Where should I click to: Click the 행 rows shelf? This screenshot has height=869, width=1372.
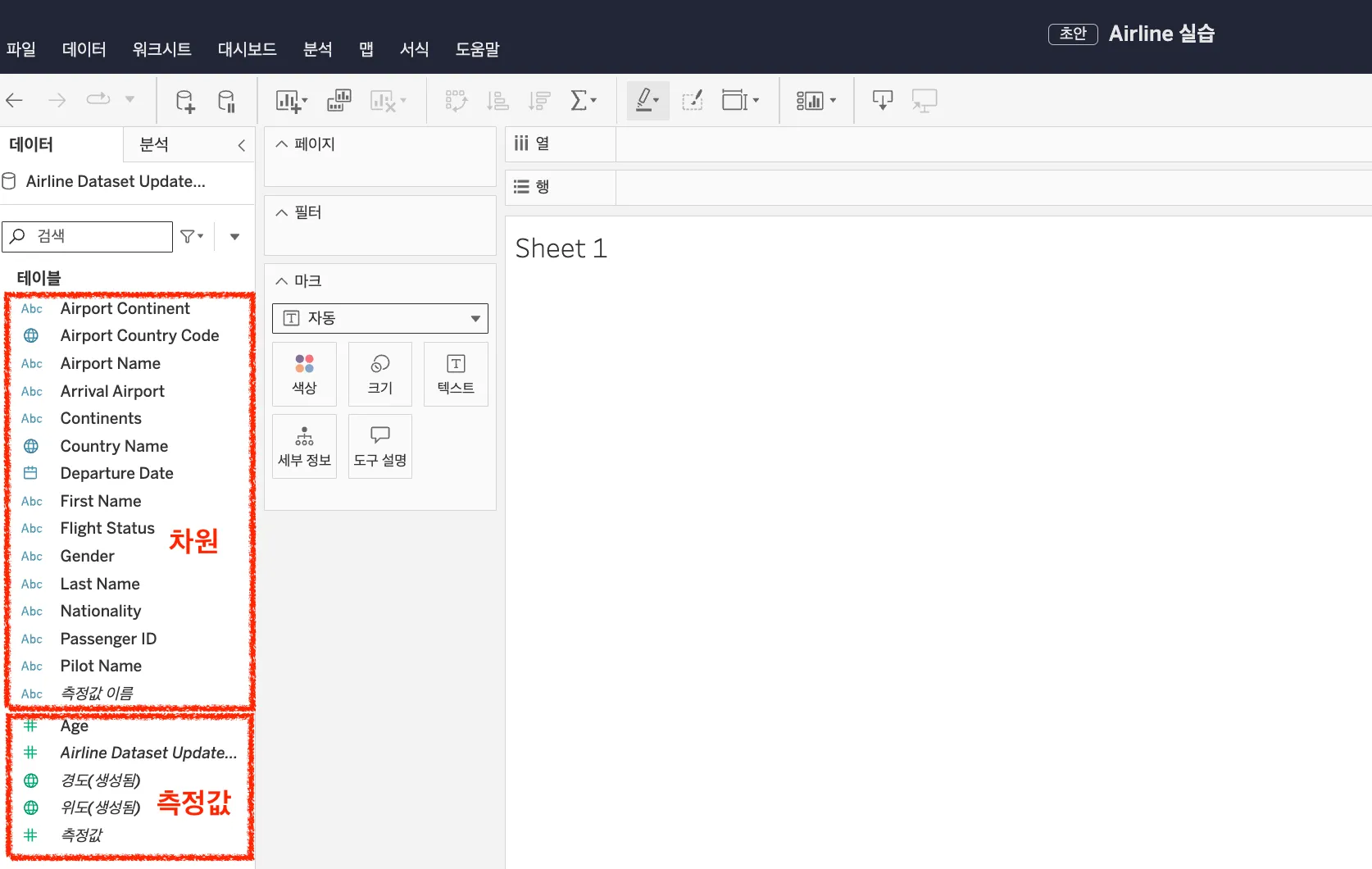pos(993,188)
